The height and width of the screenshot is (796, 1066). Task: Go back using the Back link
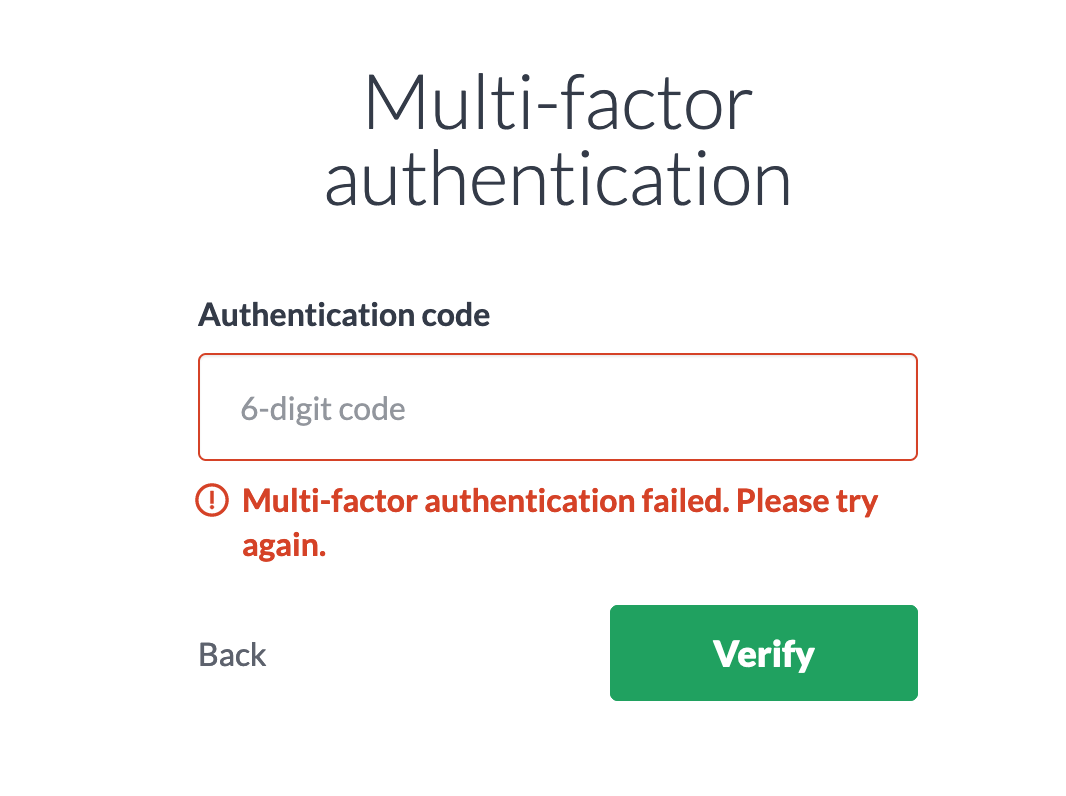tap(232, 655)
